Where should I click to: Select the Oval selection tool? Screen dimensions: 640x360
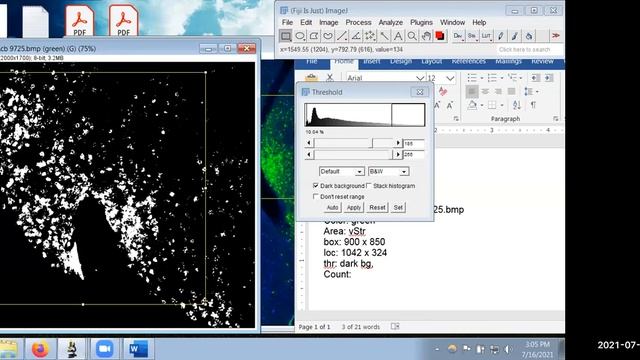point(300,36)
